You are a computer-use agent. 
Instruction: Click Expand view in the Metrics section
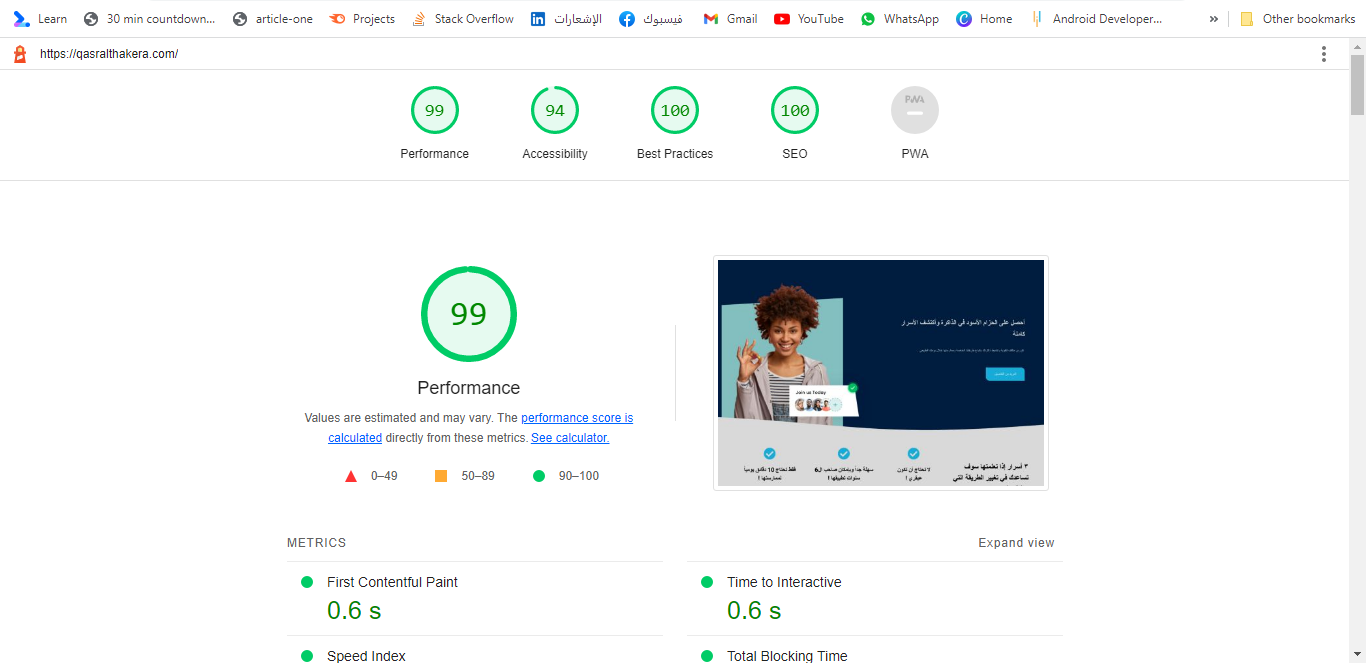point(1016,543)
